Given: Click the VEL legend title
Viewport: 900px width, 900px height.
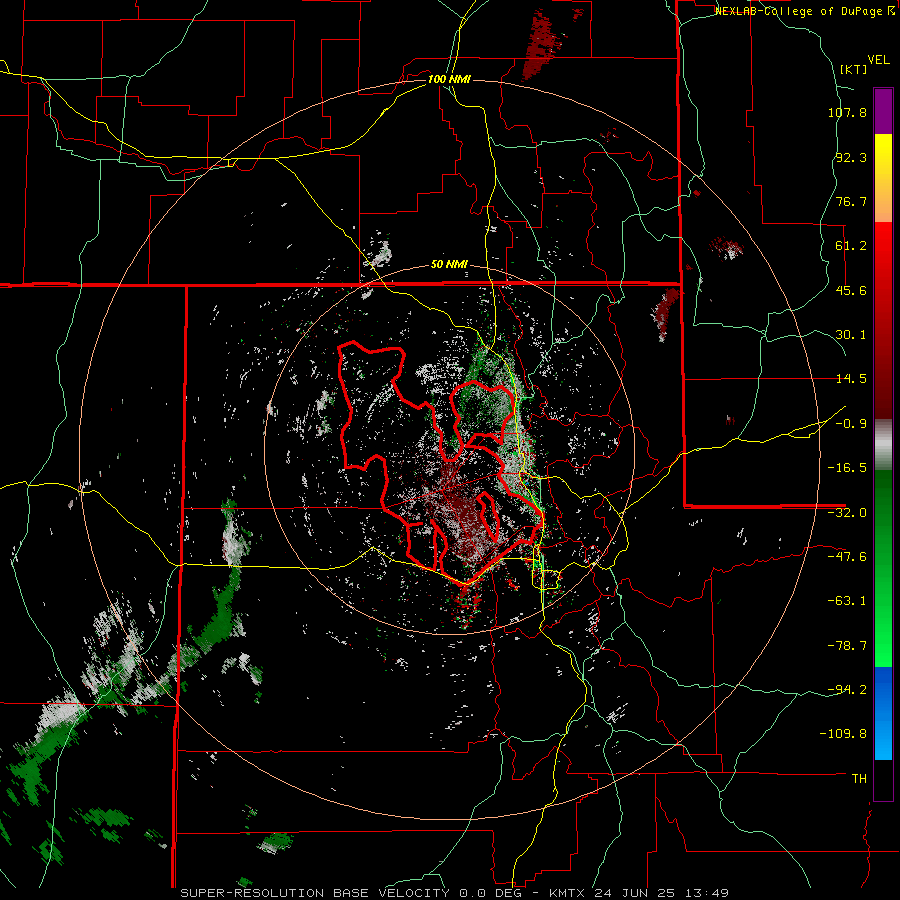Looking at the screenshot, I should (x=879, y=60).
